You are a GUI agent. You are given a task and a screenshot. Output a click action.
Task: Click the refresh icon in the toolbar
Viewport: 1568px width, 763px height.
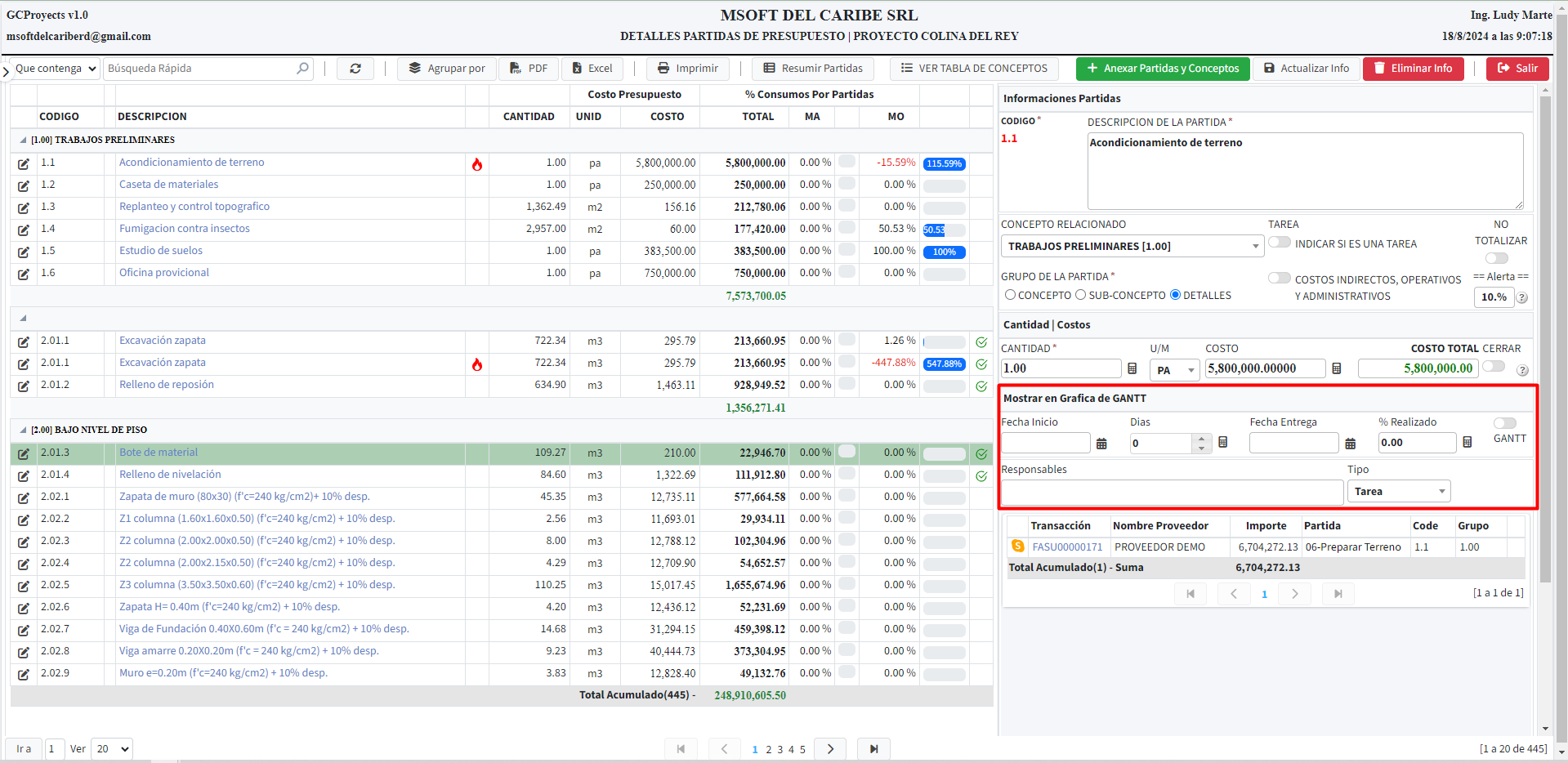355,69
